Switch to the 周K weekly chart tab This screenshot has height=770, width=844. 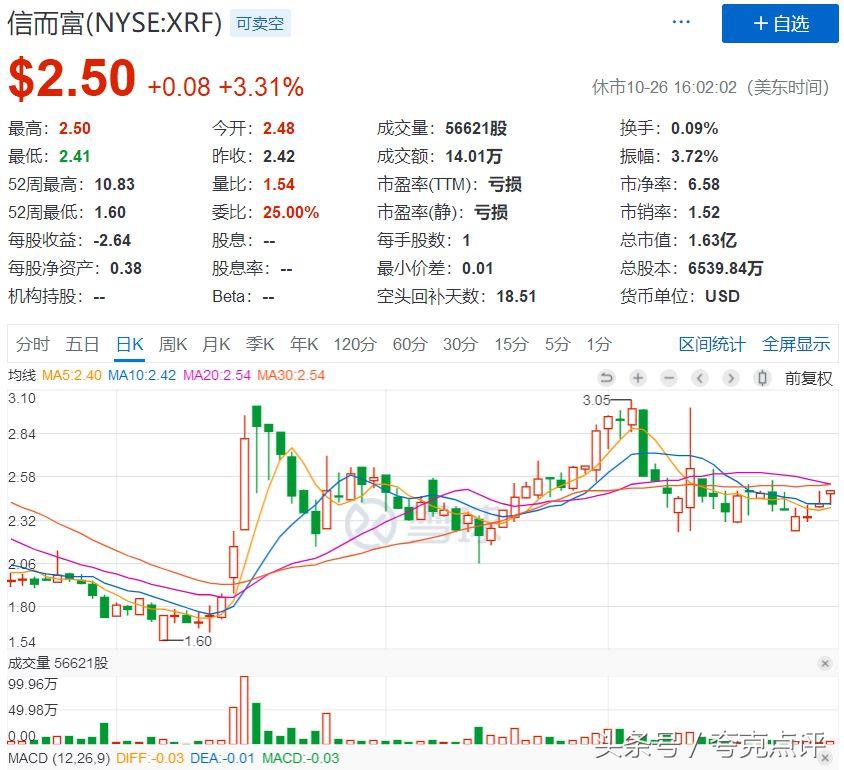172,344
